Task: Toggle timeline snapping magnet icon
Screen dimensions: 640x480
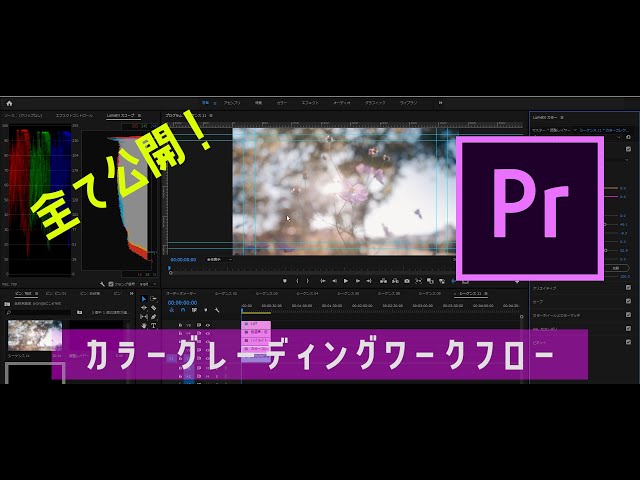Action: (183, 310)
